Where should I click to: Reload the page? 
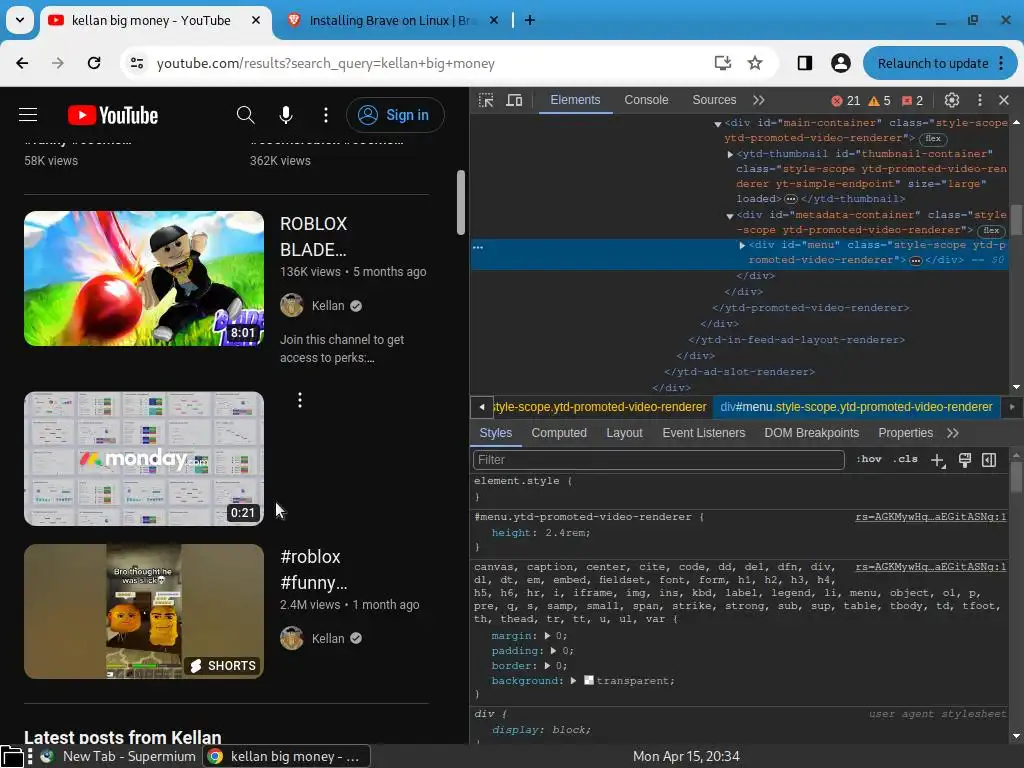click(94, 63)
